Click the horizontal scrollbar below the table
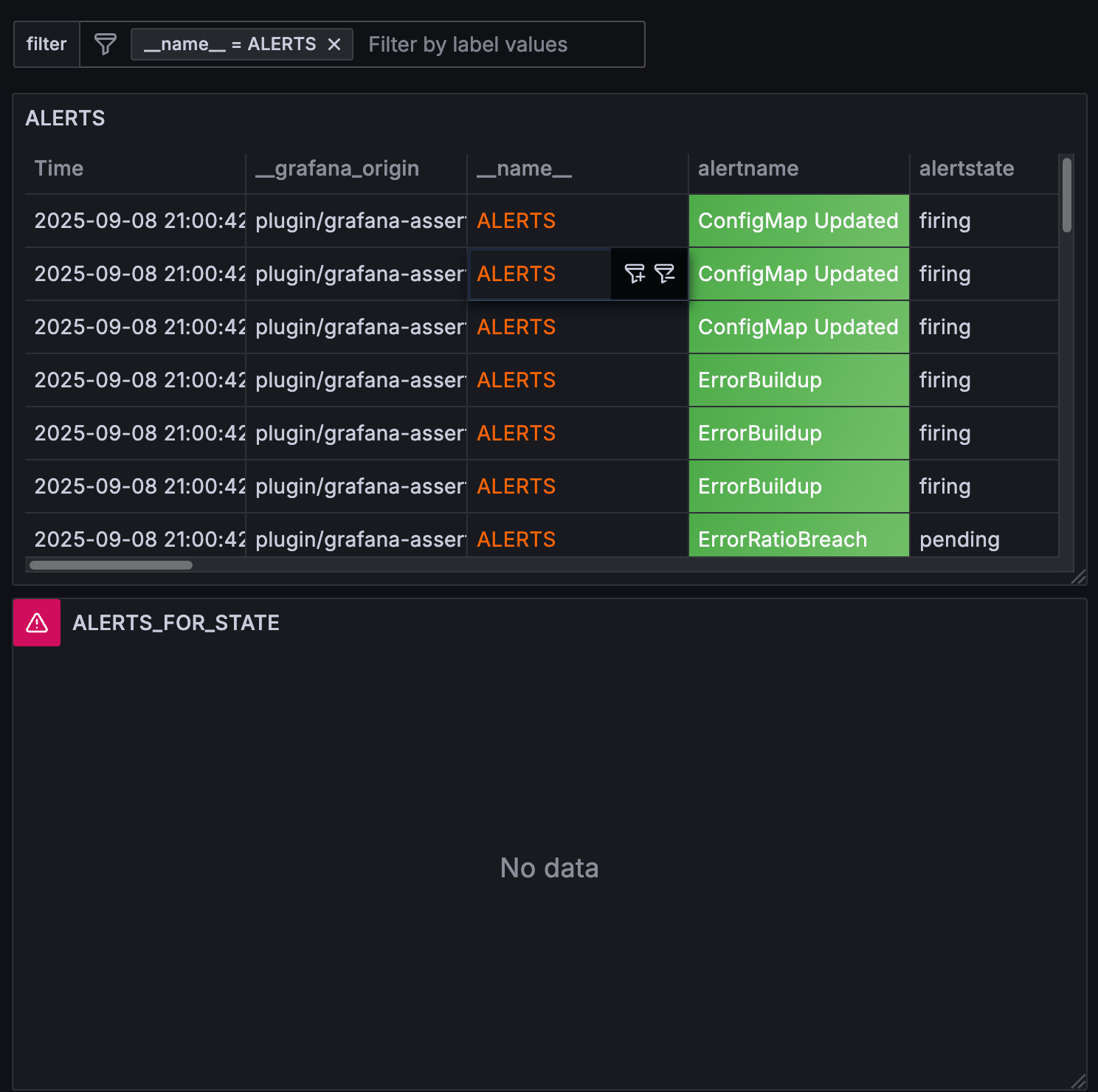Image resolution: width=1098 pixels, height=1092 pixels. [111, 565]
